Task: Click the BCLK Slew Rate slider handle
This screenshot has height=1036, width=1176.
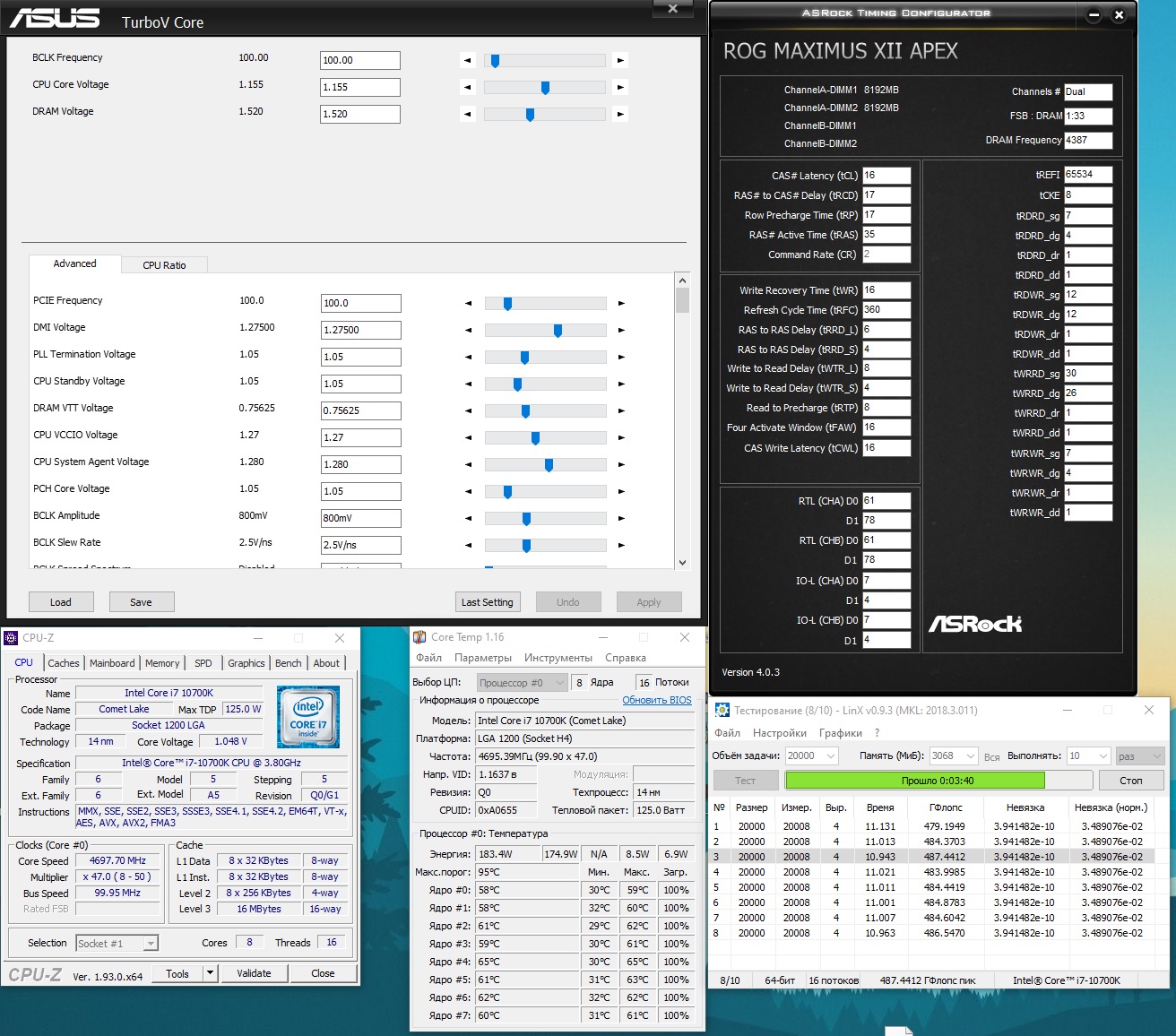Action: (x=526, y=546)
